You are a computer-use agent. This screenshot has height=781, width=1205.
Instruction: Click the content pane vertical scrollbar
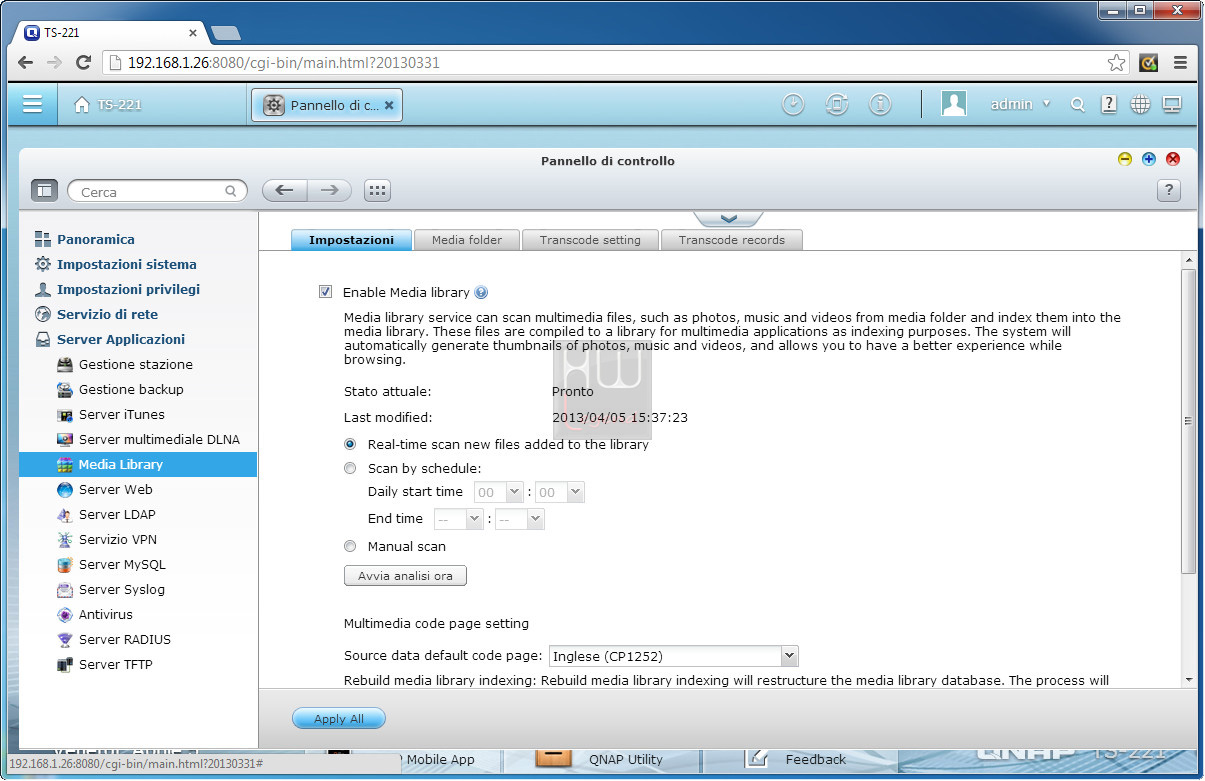(x=1188, y=420)
